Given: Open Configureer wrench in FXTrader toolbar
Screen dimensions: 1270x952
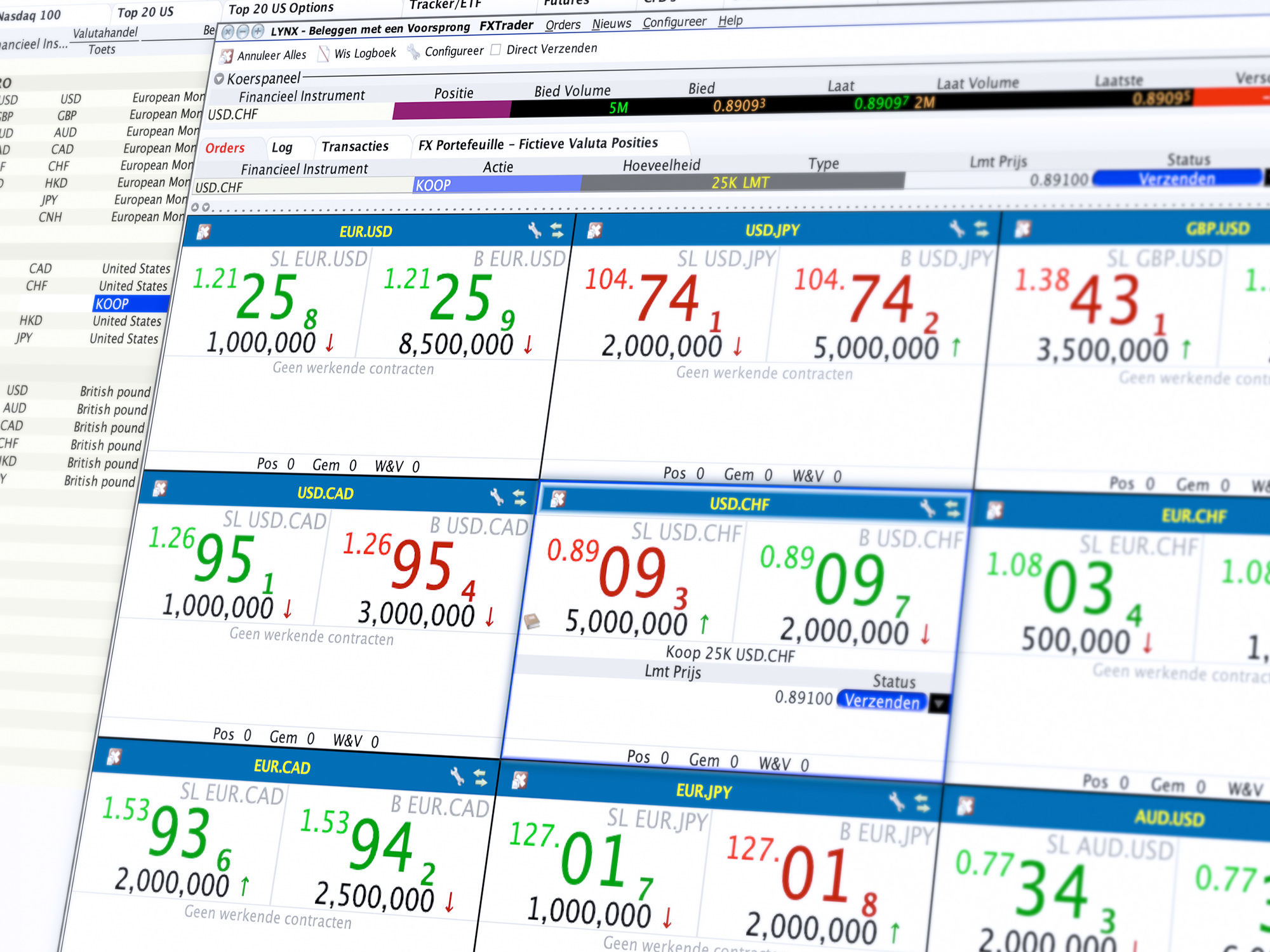Looking at the screenshot, I should click(414, 51).
